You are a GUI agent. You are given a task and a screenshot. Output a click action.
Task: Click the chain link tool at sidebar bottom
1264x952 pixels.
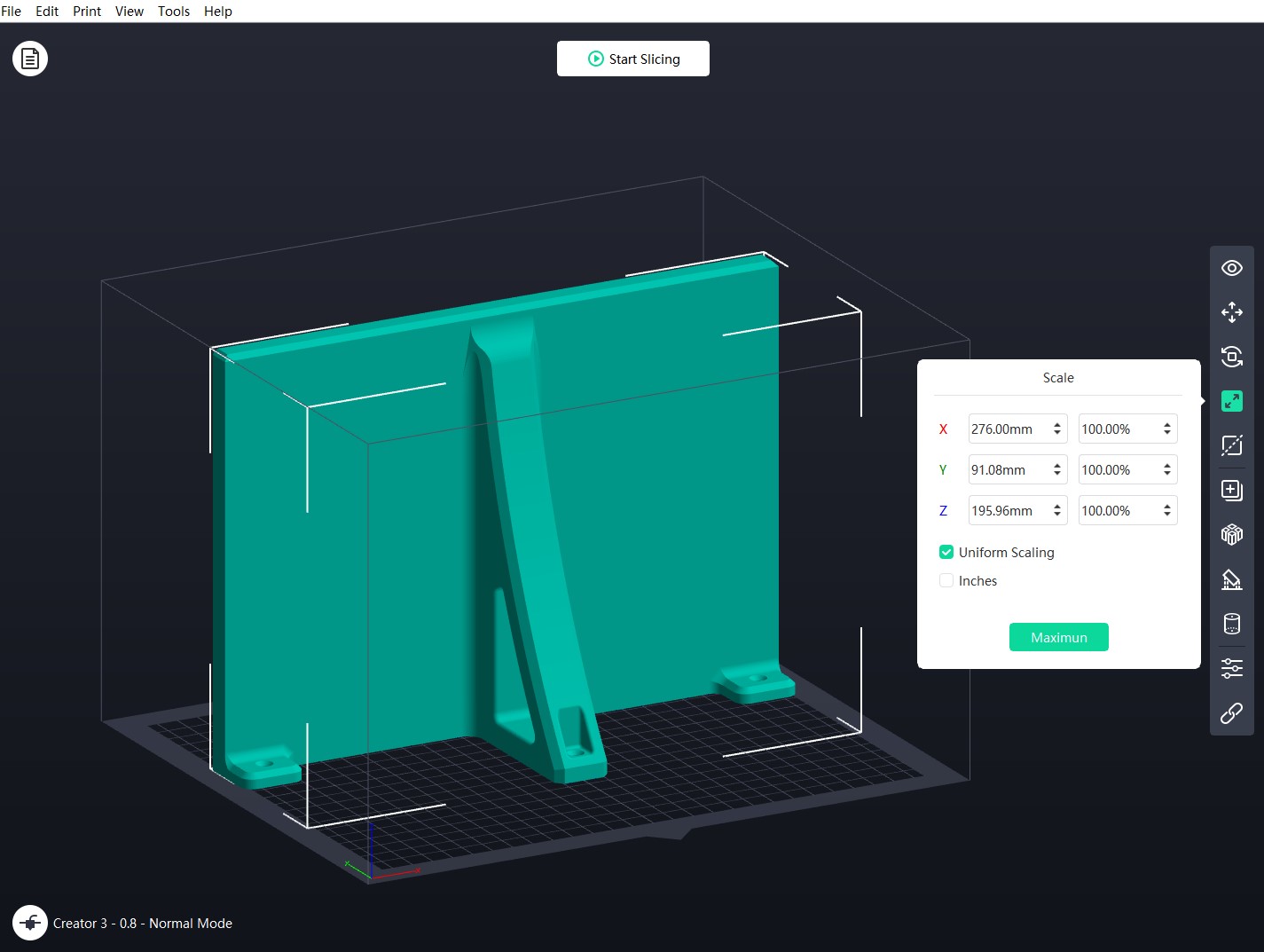pyautogui.click(x=1231, y=712)
